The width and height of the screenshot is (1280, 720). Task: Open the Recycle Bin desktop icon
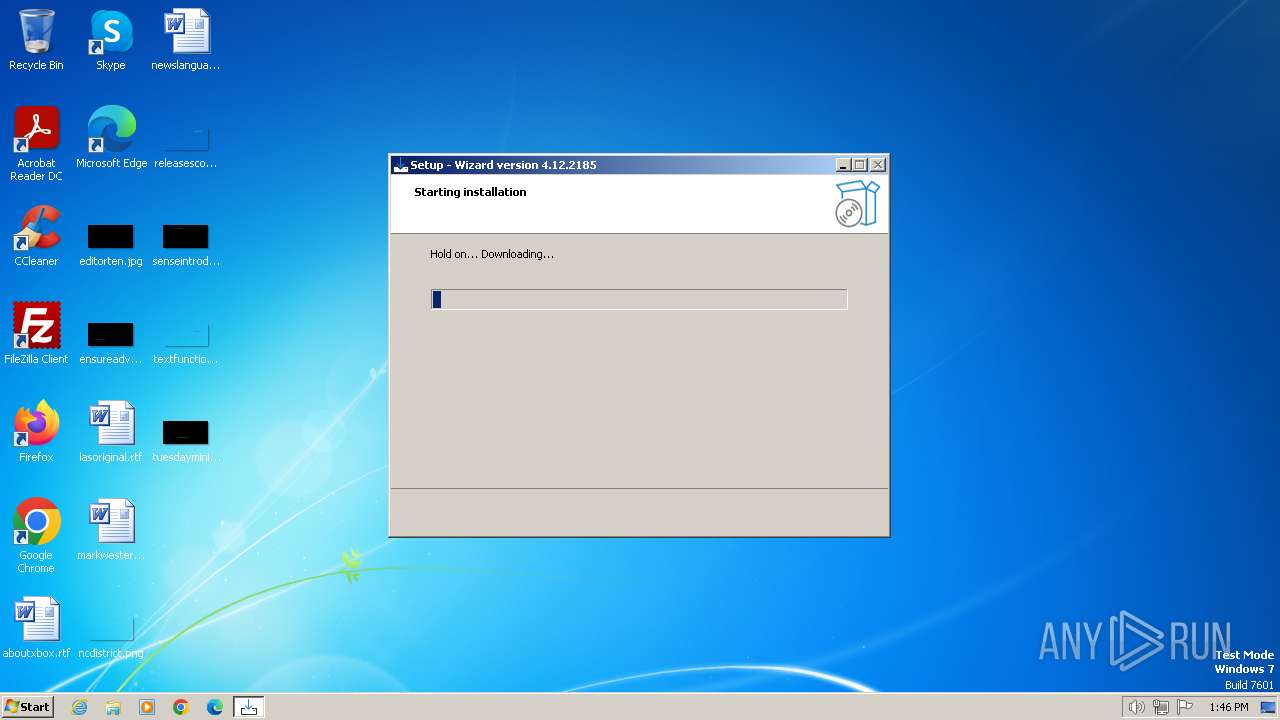click(x=36, y=40)
